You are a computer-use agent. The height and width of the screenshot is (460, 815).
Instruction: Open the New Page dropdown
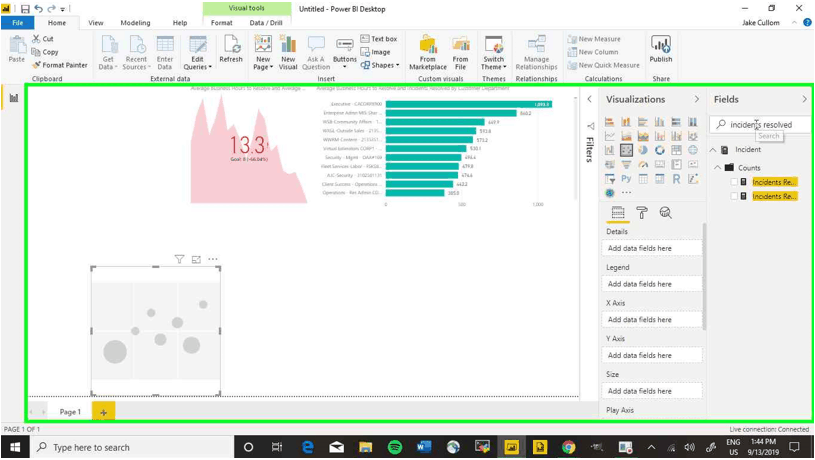(x=263, y=52)
